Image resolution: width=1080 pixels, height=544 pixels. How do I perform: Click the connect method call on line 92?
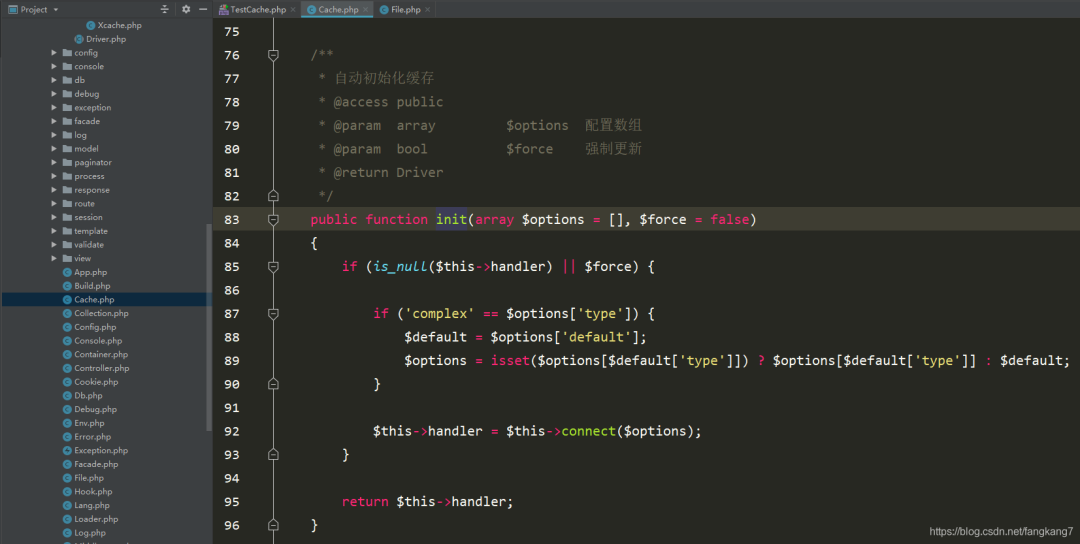pos(589,431)
